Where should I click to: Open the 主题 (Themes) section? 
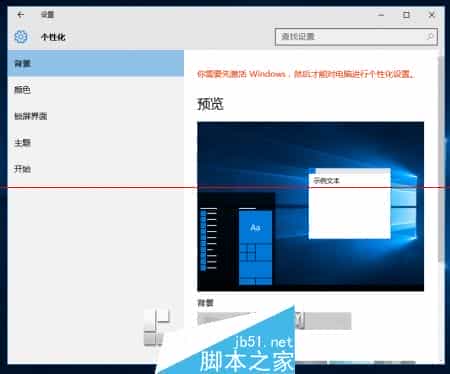tap(96, 143)
